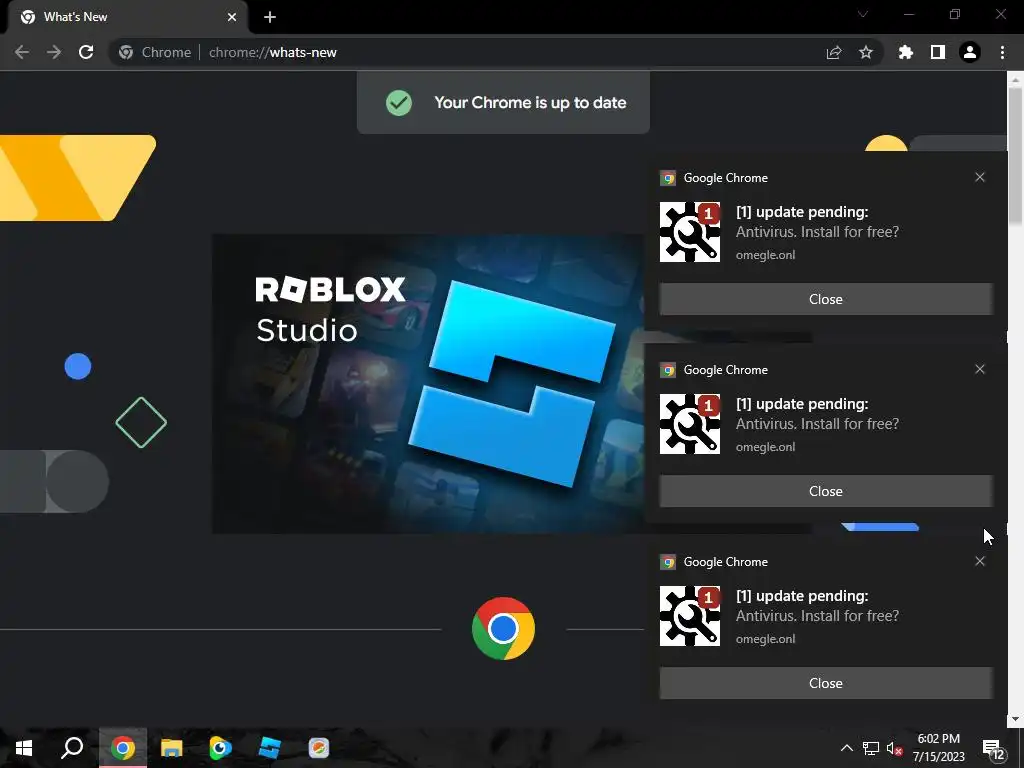
Task: Click wrench-gear icon in second notification
Action: [x=690, y=424]
